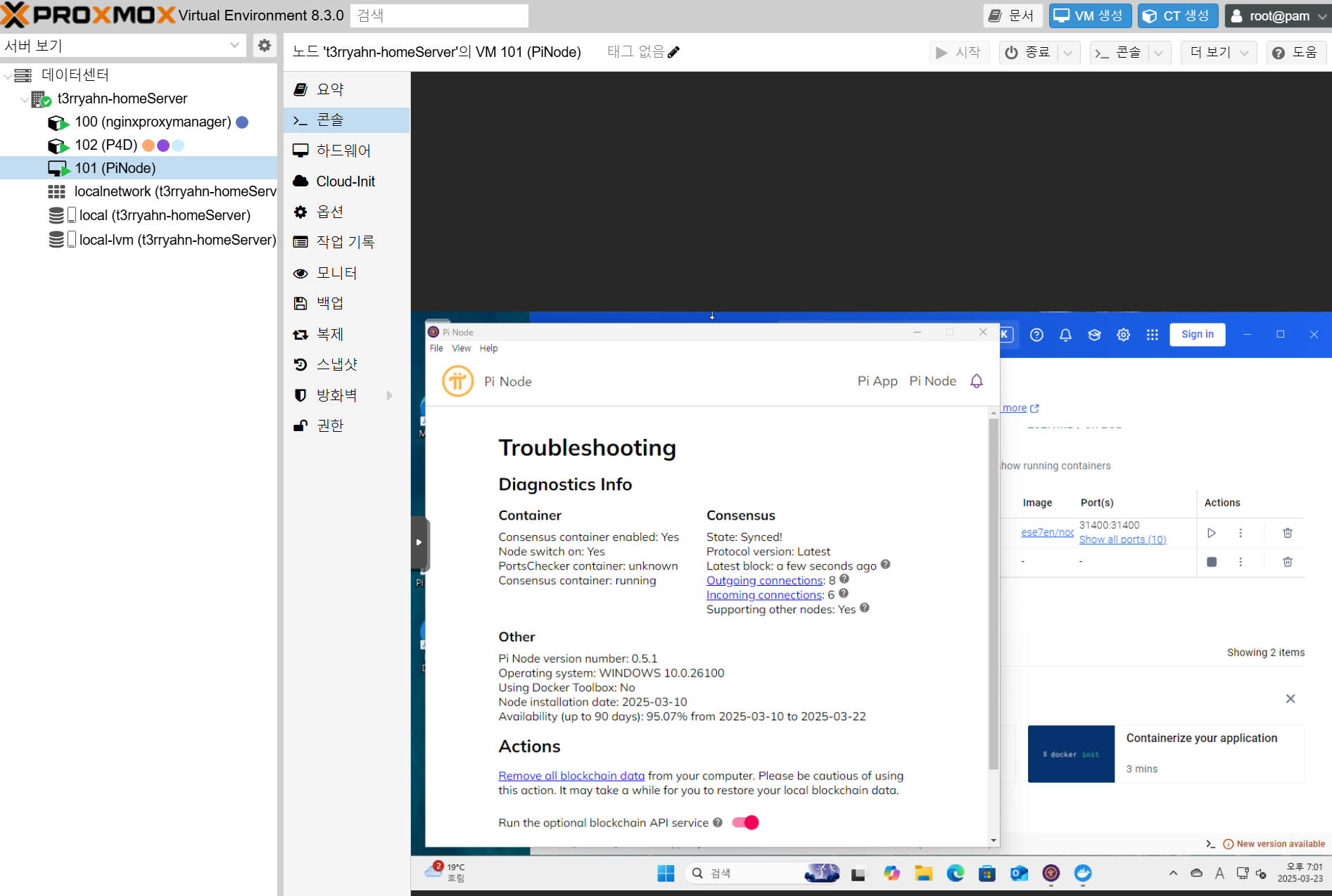Click the toolbar 콘솔 console button
The width and height of the screenshot is (1332, 896).
point(1119,52)
